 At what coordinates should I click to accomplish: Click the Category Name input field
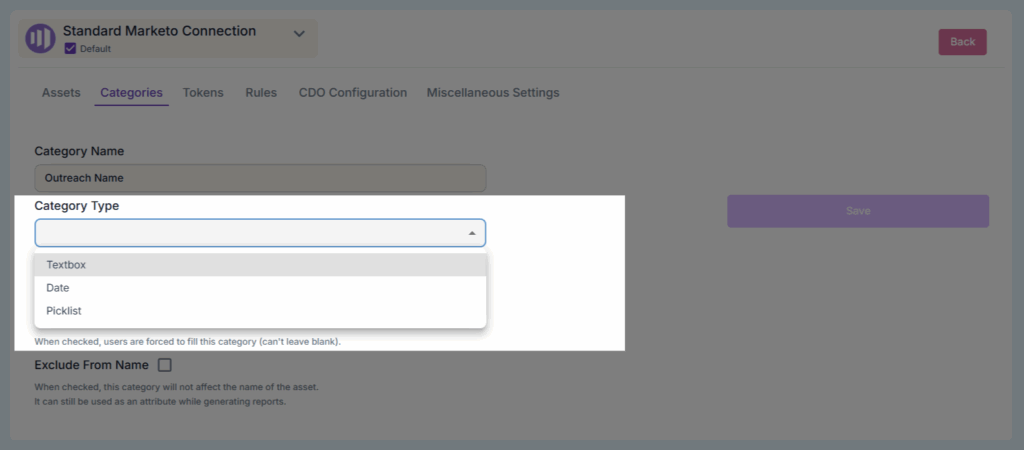260,178
